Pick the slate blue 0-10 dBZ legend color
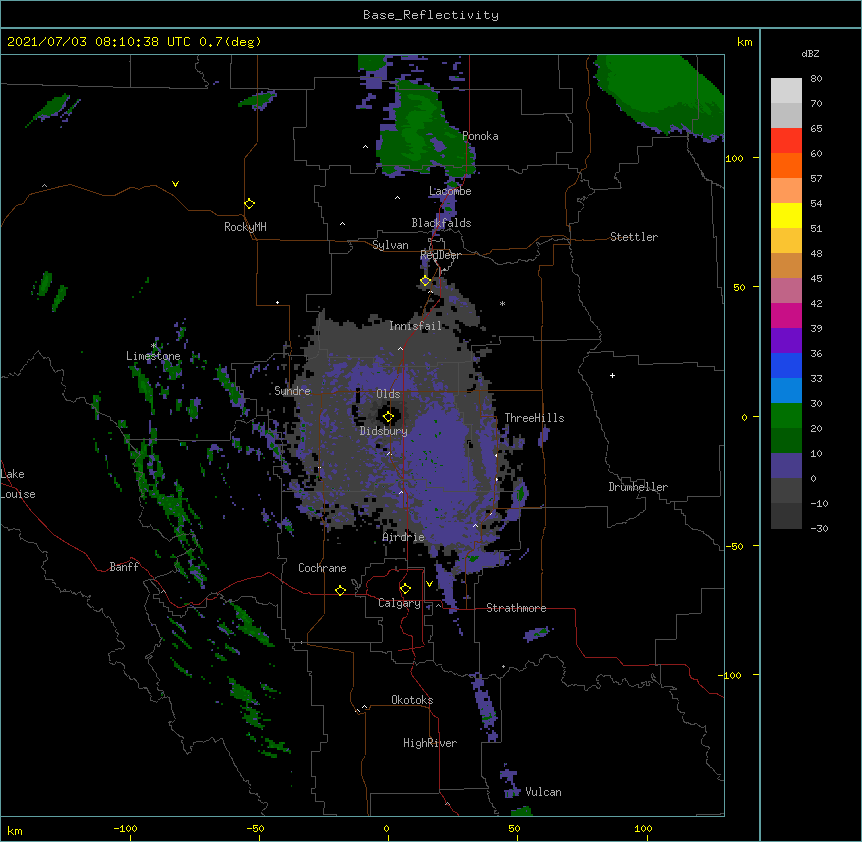Screen dimensions: 862x842 click(x=786, y=466)
